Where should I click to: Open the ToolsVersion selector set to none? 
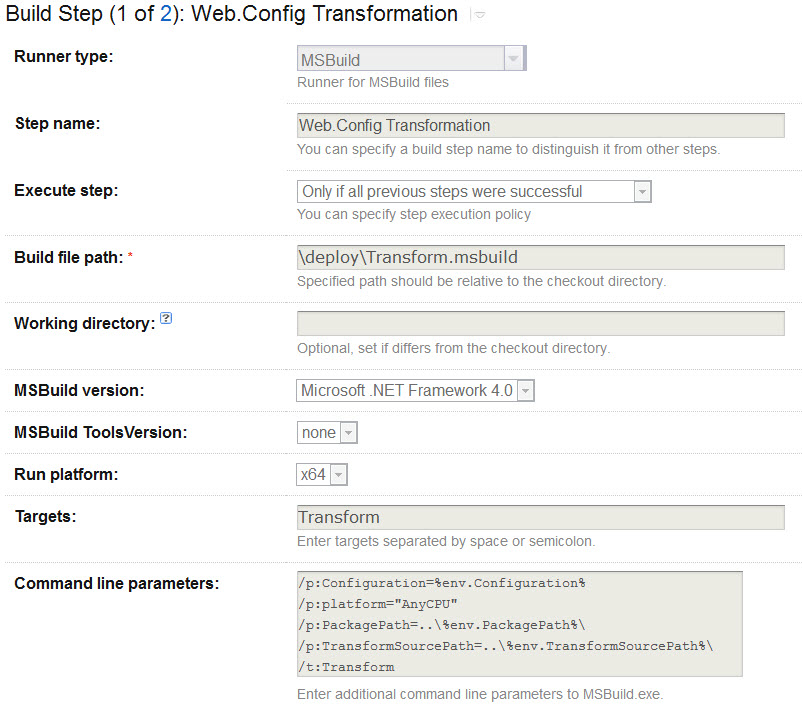tap(320, 432)
